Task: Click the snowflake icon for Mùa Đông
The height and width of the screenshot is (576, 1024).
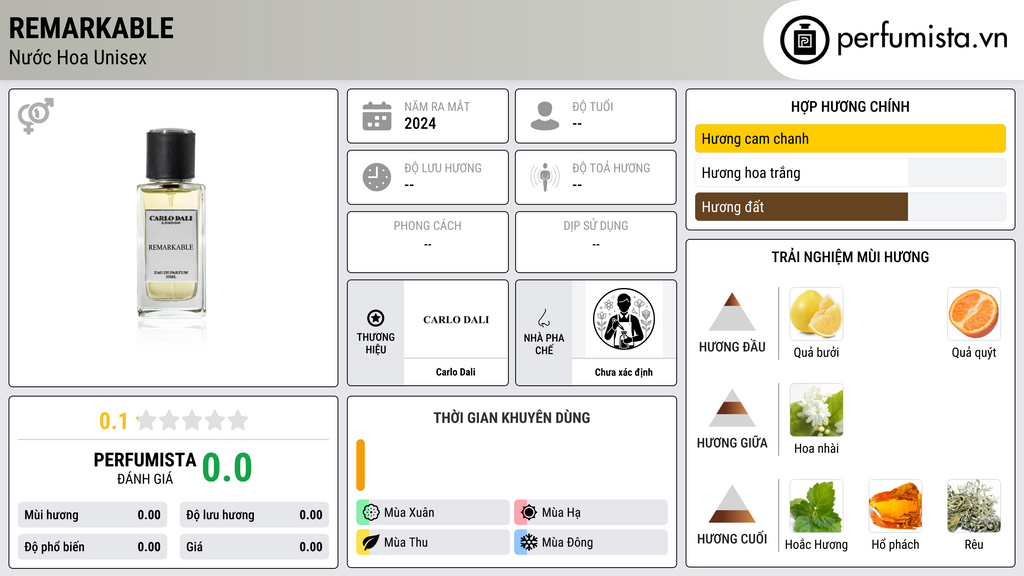Action: coord(529,542)
